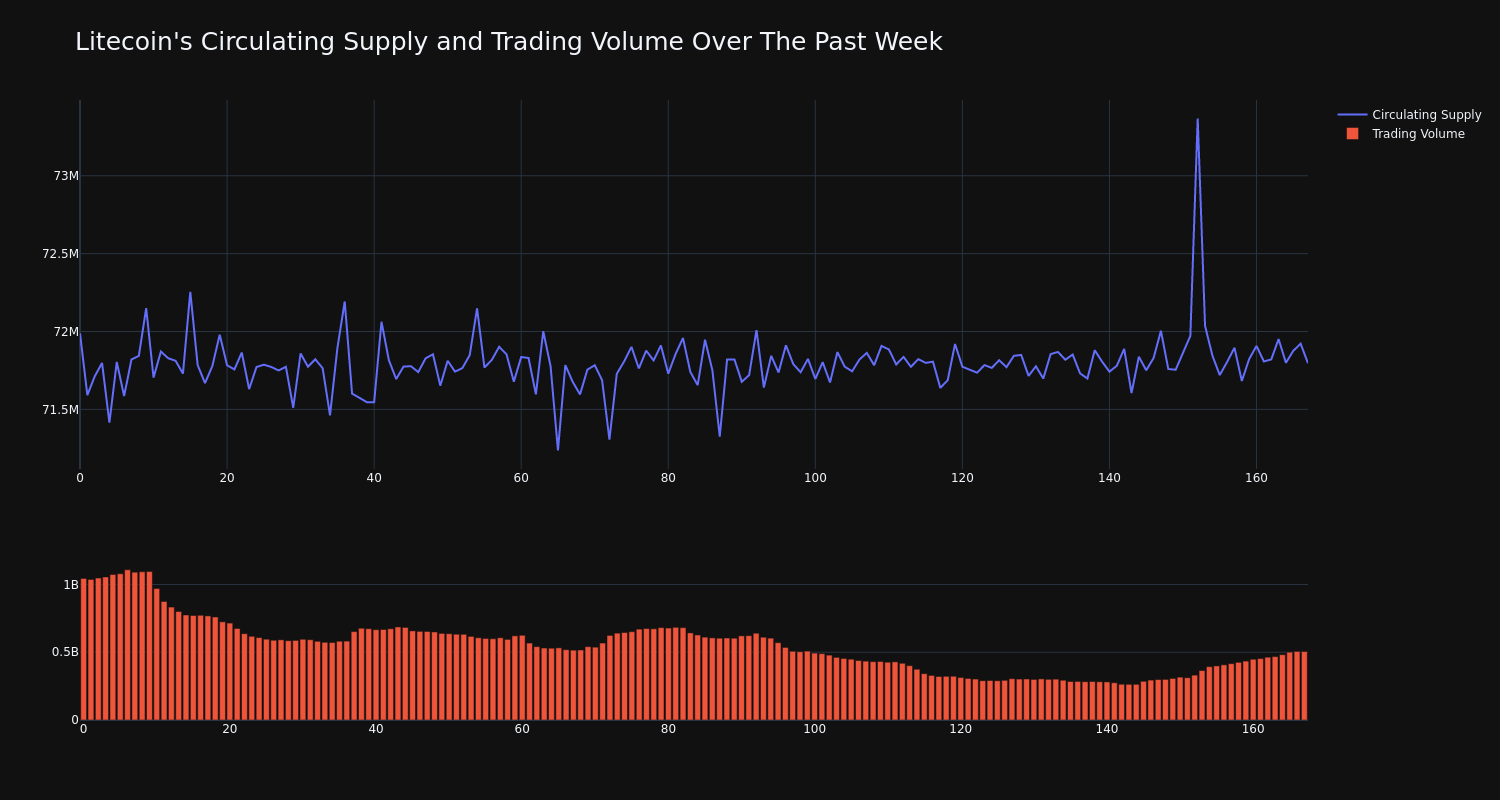Click the 71.5M y-axis label
The height and width of the screenshot is (800, 1500).
(x=60, y=410)
